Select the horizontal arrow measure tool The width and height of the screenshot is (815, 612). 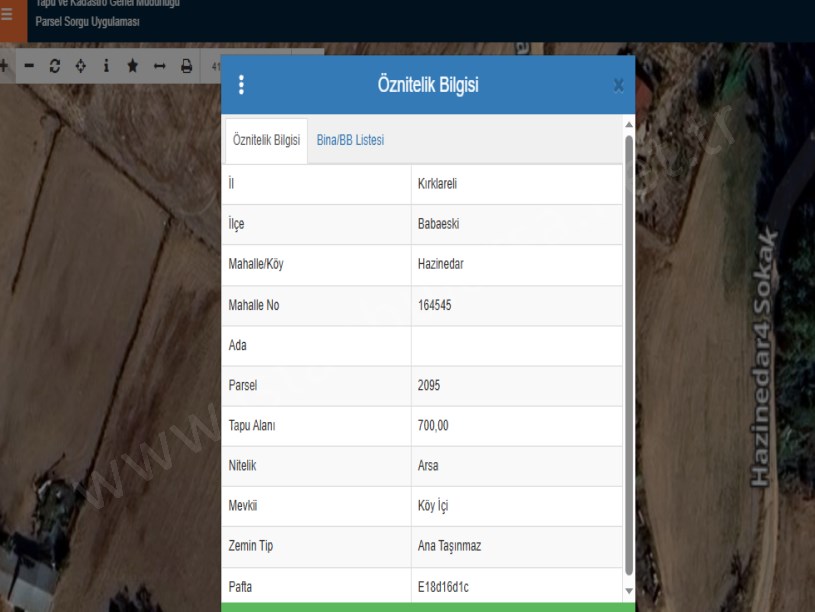[x=159, y=66]
